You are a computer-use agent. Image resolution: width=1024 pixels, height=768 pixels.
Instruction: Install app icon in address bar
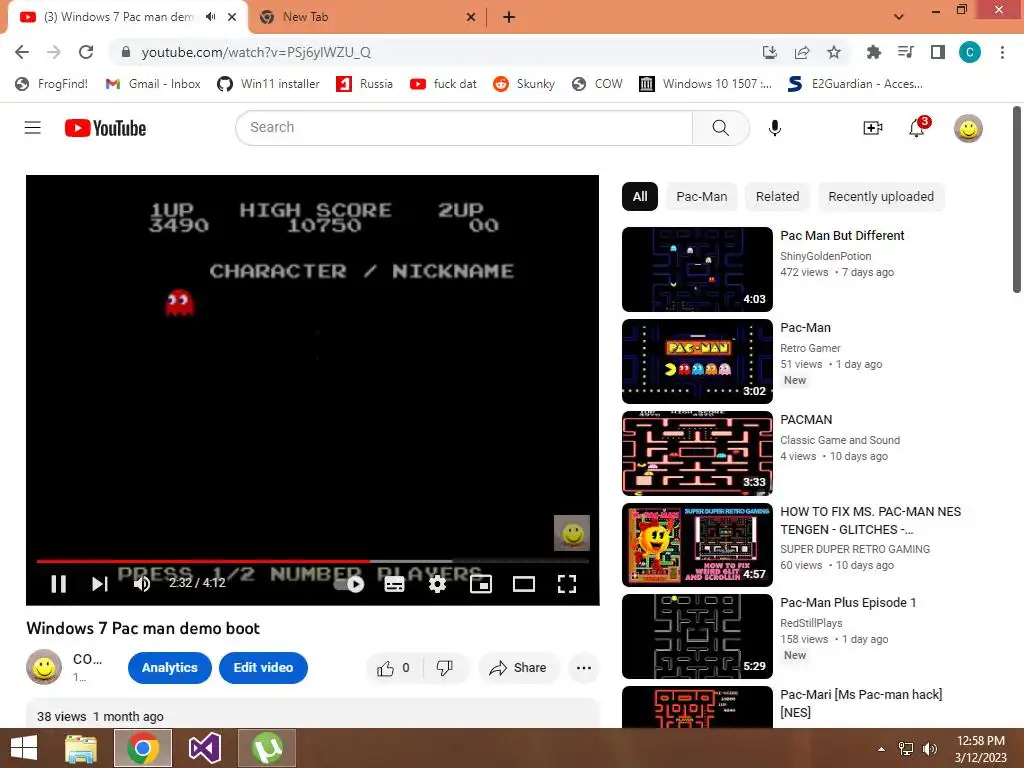pos(770,52)
